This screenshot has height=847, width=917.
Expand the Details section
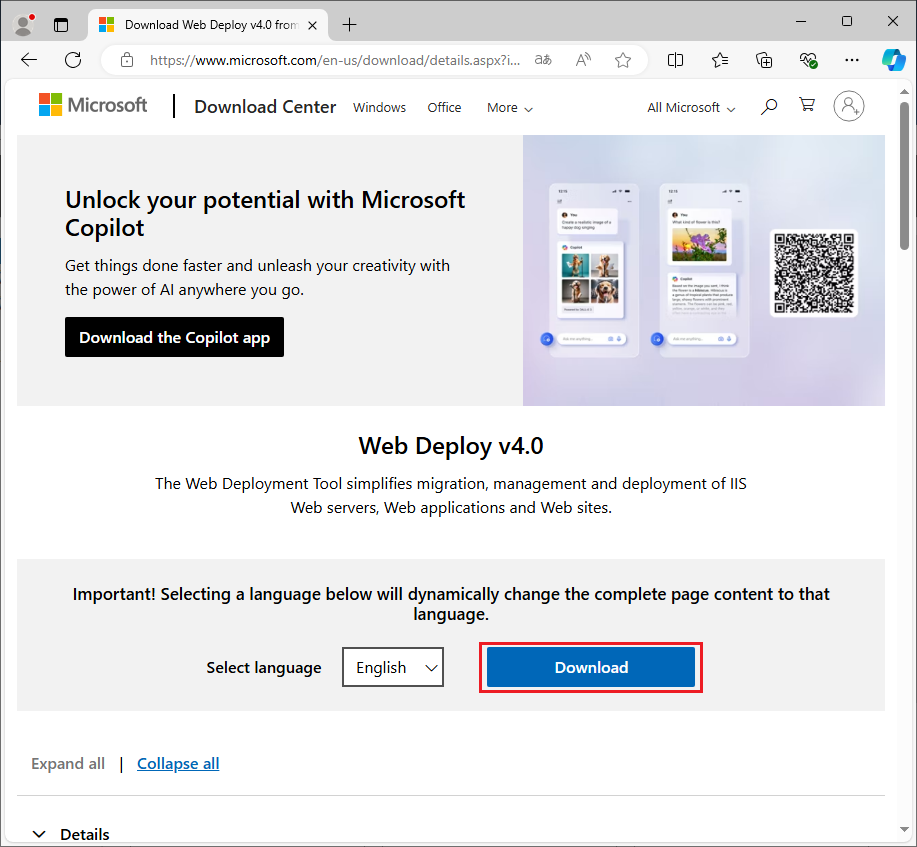(71, 834)
